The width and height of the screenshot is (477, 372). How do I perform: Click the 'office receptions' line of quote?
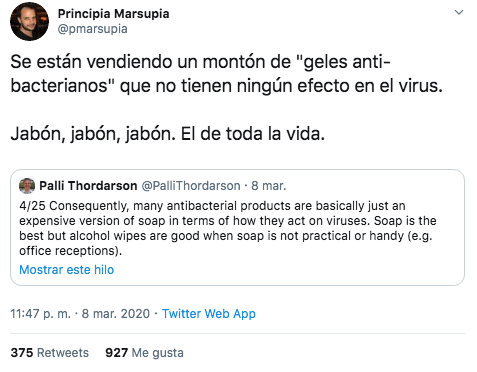pos(70,251)
